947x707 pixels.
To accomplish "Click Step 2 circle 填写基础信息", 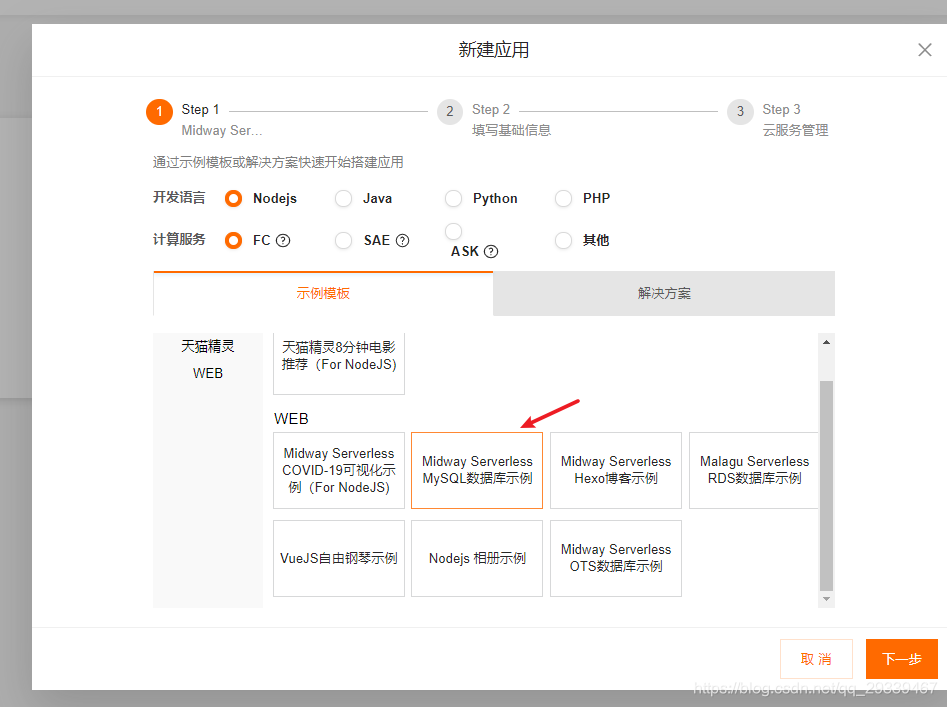I will click(450, 112).
